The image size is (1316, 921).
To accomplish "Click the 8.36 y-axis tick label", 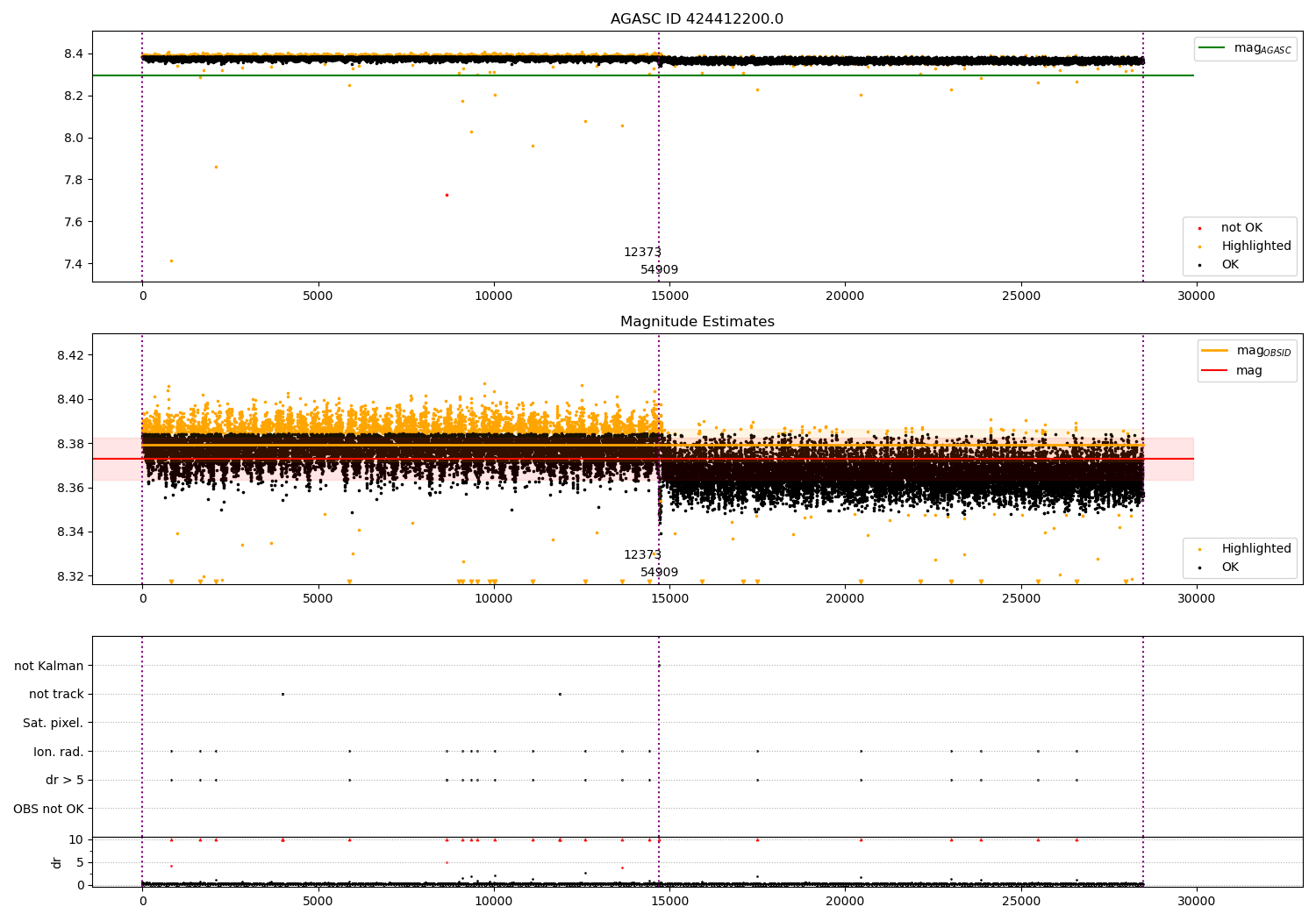I will pos(70,488).
